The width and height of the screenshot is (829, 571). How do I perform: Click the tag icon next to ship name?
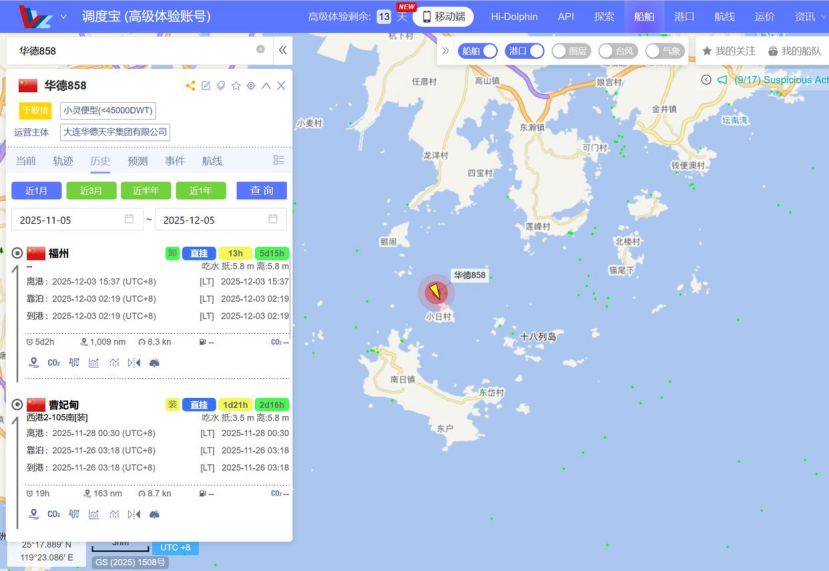[x=221, y=86]
